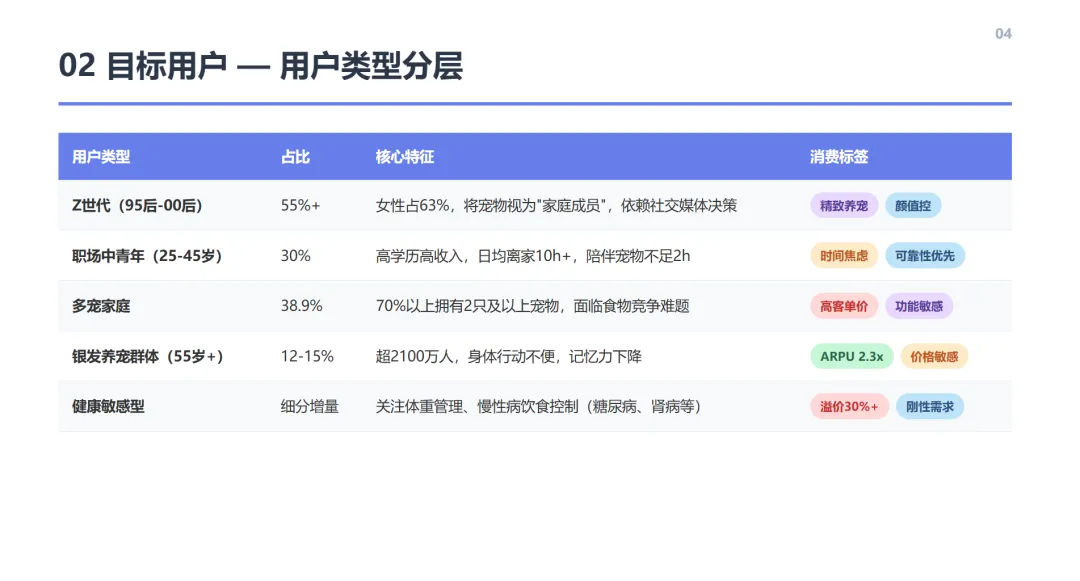This screenshot has height=581, width=1080.
Task: Click the 颜值控 tag
Action: tap(913, 206)
